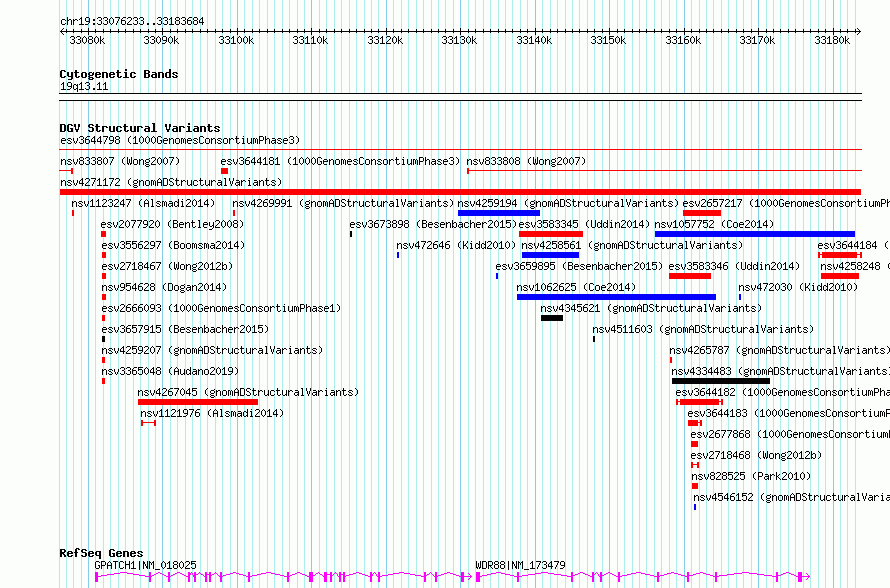The width and height of the screenshot is (890, 588).
Task: Select nsv833808 (Wong2007) variant label
Action: tap(526, 161)
